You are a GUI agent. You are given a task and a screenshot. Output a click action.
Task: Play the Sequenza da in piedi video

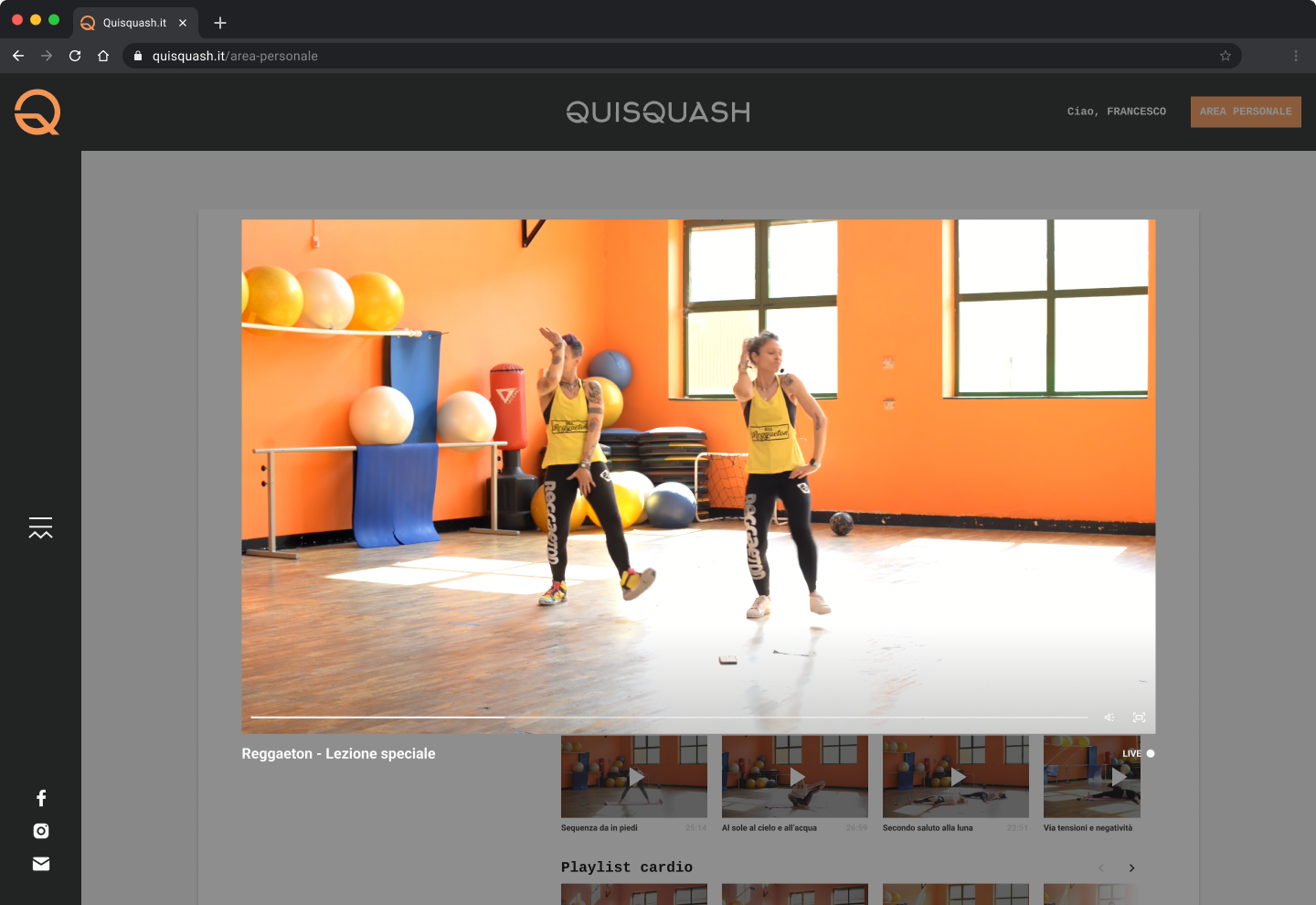(x=634, y=777)
